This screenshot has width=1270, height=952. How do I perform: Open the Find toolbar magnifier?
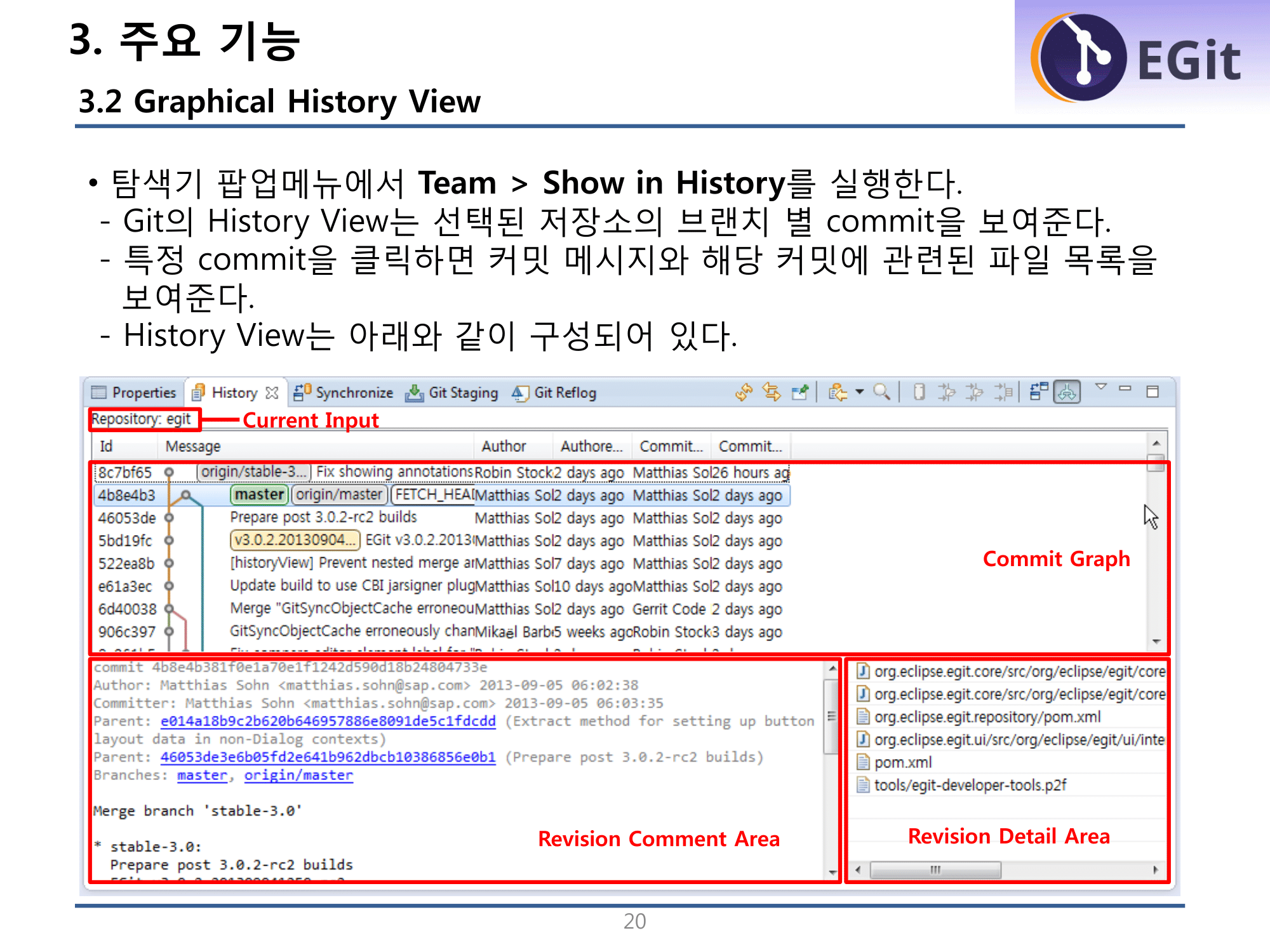point(881,392)
